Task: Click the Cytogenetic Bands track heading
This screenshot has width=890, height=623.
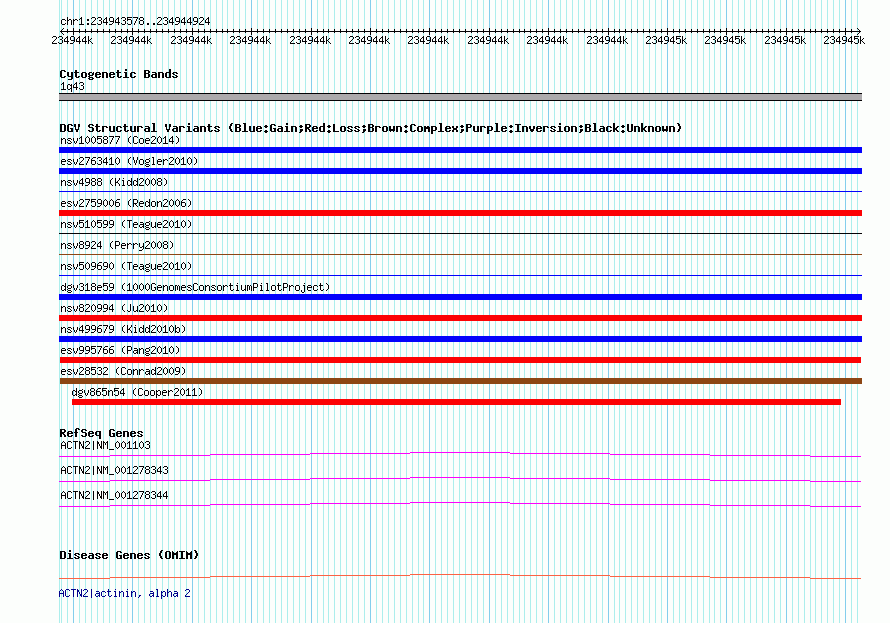Action: [x=119, y=74]
